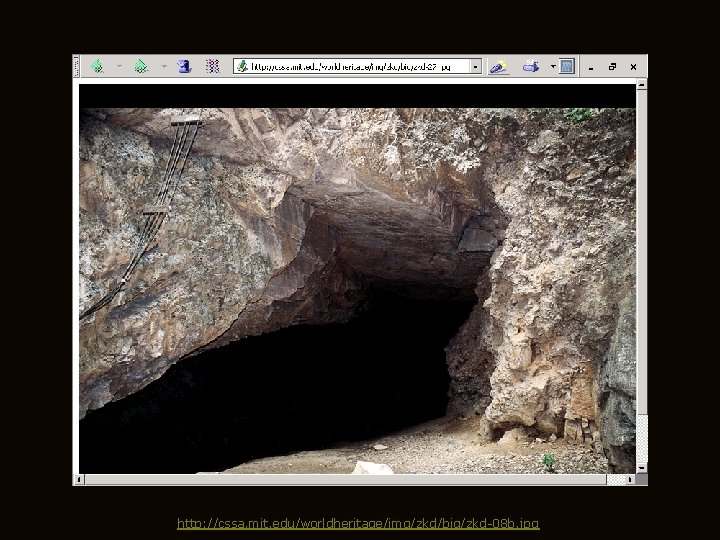
Task: Click the horizontal scrollbar left arrow
Action: click(79, 479)
